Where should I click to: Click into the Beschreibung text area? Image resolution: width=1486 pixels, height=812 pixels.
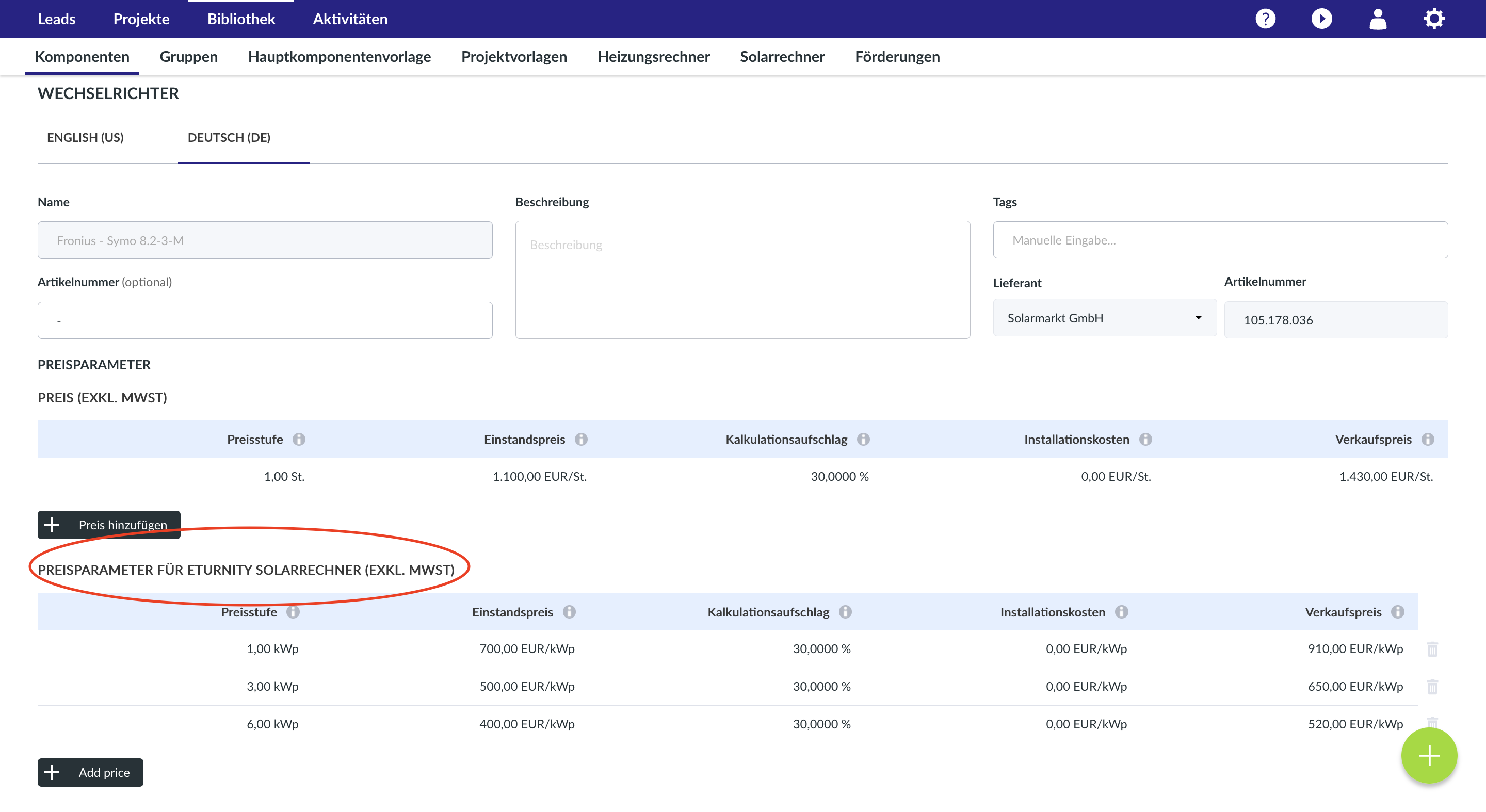742,280
